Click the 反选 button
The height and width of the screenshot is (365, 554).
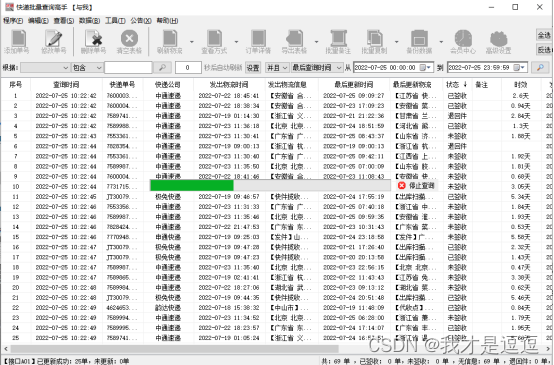(544, 50)
